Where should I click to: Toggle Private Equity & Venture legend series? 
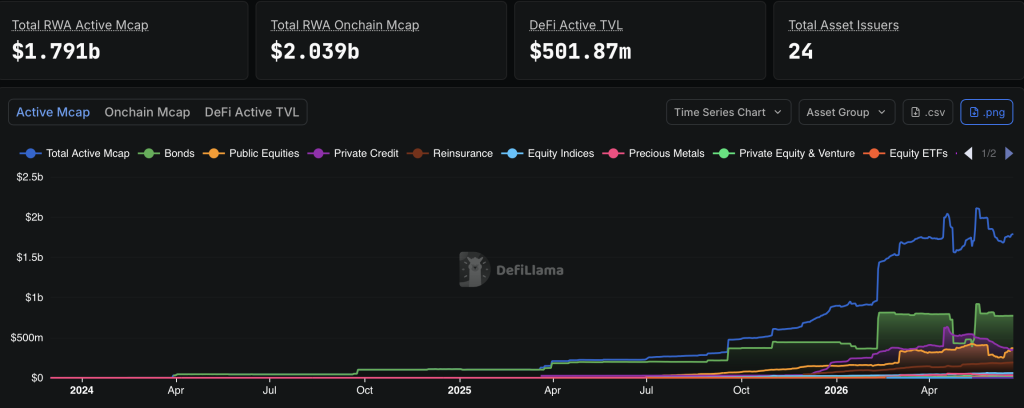click(784, 153)
